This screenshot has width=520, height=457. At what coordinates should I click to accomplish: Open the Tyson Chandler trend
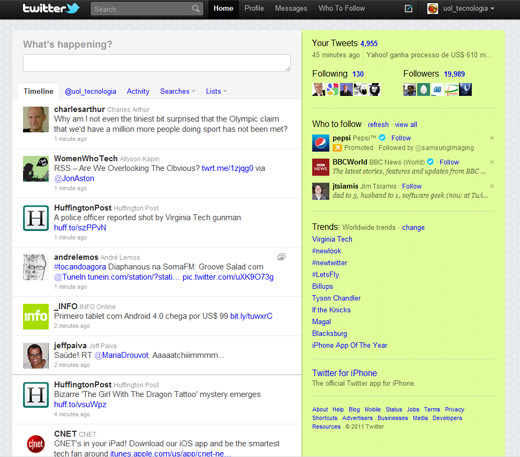[336, 298]
